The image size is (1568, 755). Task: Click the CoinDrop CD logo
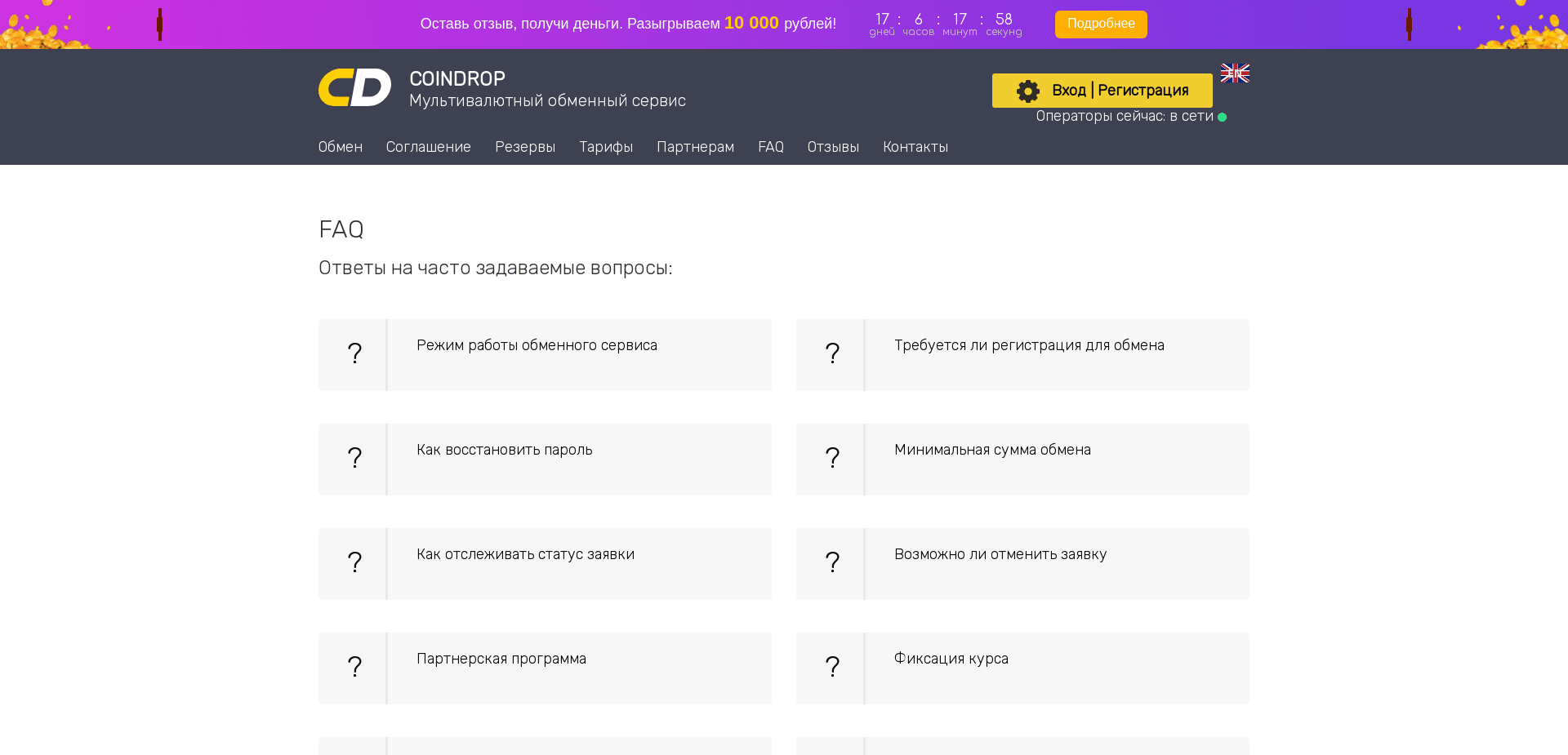(354, 87)
